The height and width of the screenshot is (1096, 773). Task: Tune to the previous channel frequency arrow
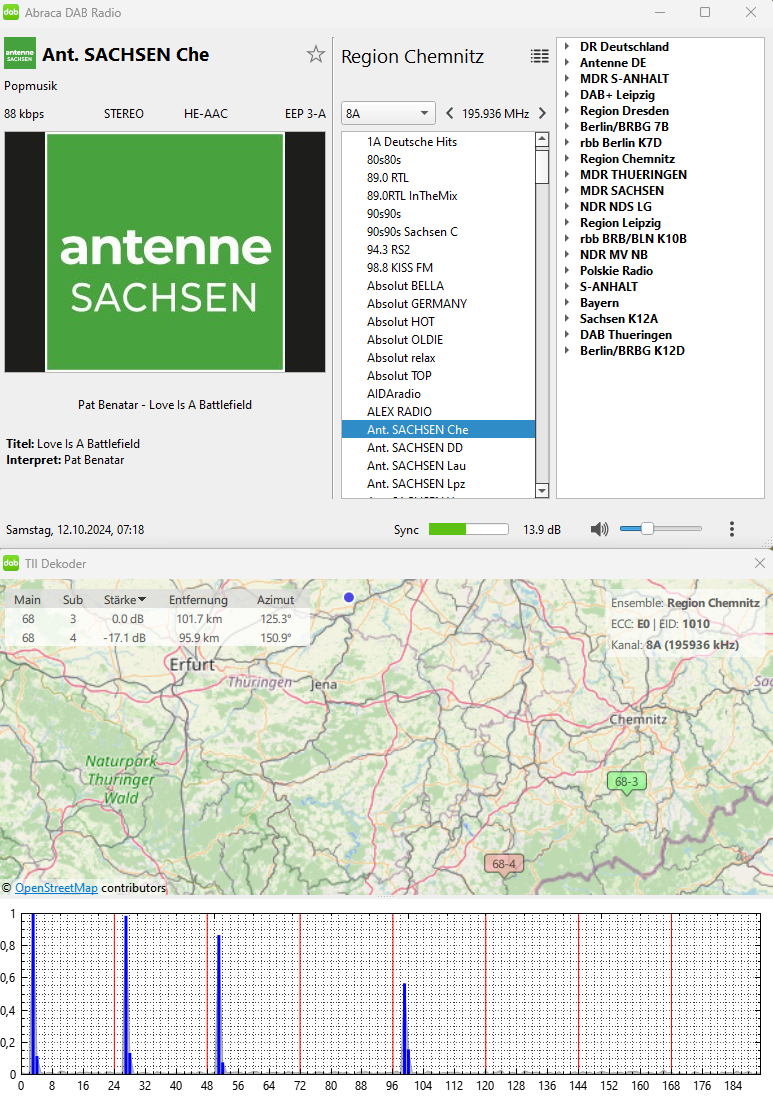(449, 113)
